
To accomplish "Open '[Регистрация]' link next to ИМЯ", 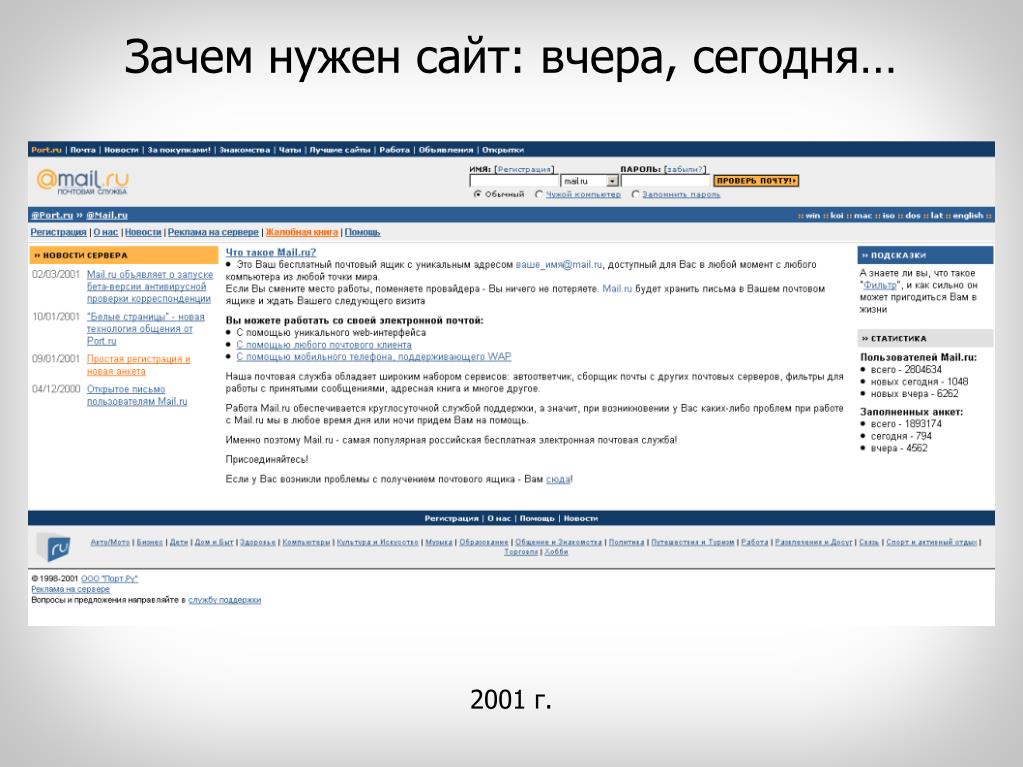I will (525, 169).
